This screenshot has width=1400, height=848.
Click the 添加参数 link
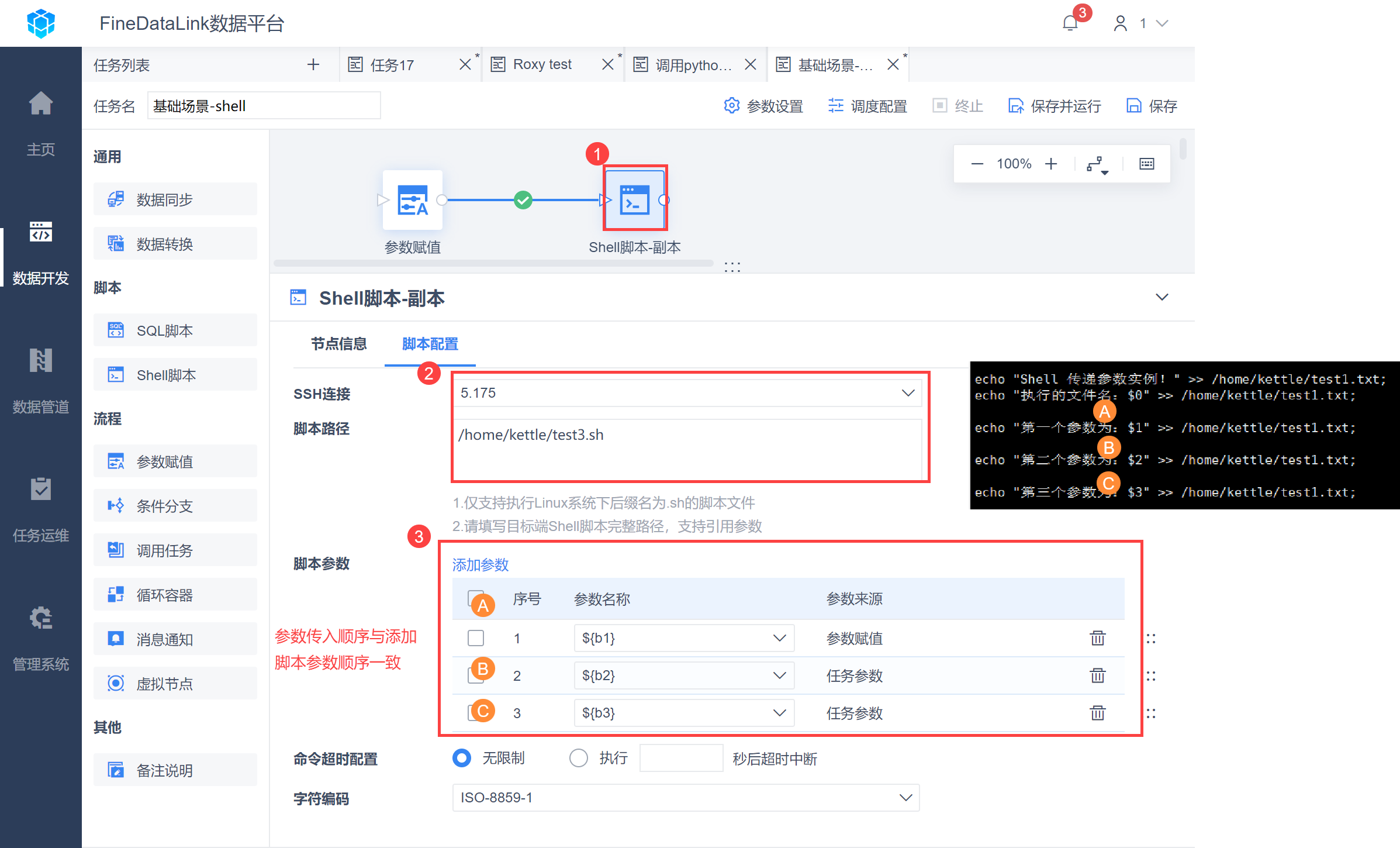[x=480, y=564]
